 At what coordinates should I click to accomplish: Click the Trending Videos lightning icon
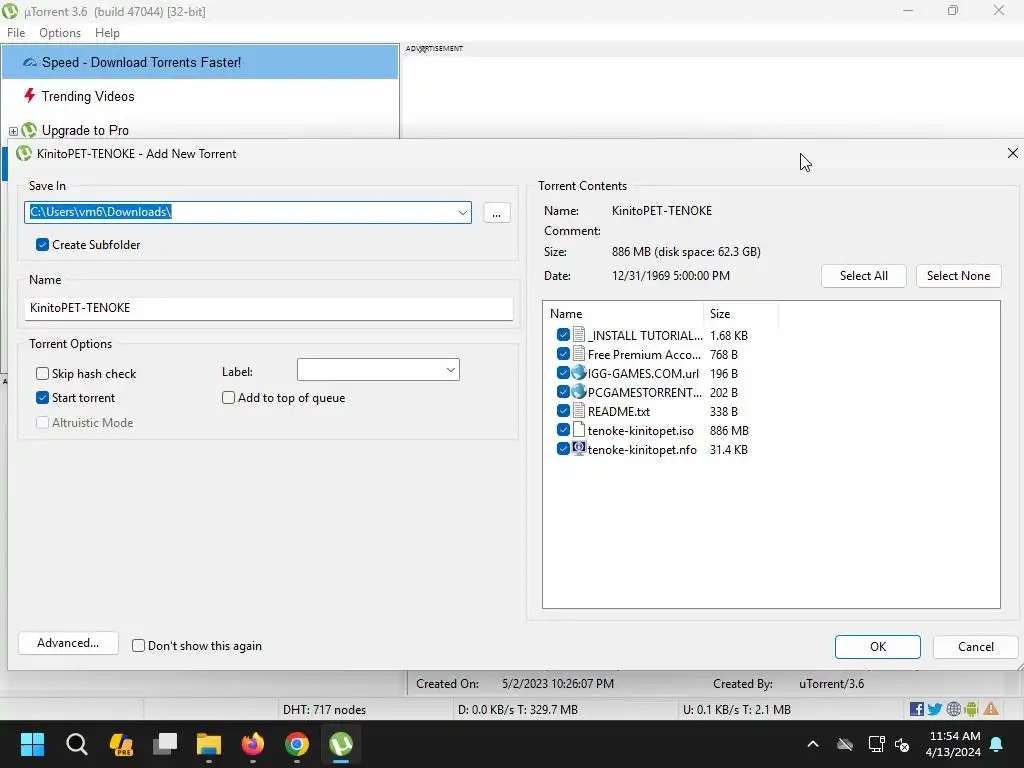(29, 96)
